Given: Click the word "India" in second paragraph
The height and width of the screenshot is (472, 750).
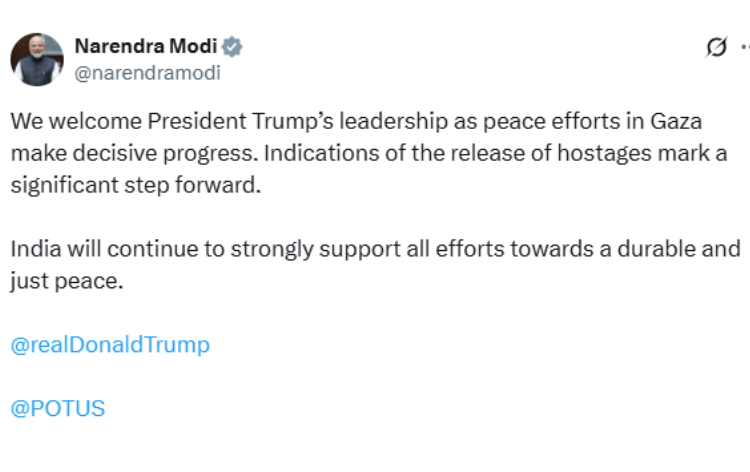Looking at the screenshot, I should pos(33,249).
